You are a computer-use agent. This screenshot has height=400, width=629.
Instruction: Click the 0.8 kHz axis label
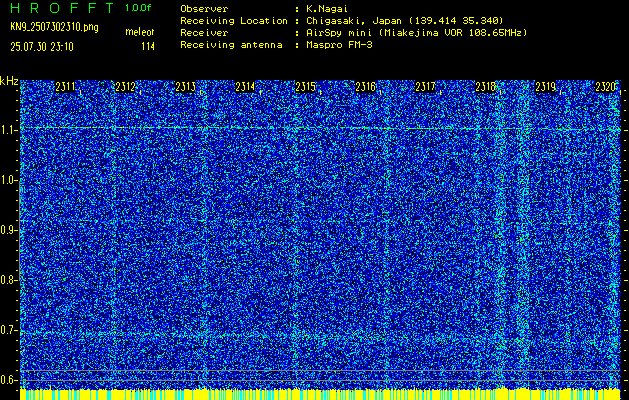coord(8,280)
